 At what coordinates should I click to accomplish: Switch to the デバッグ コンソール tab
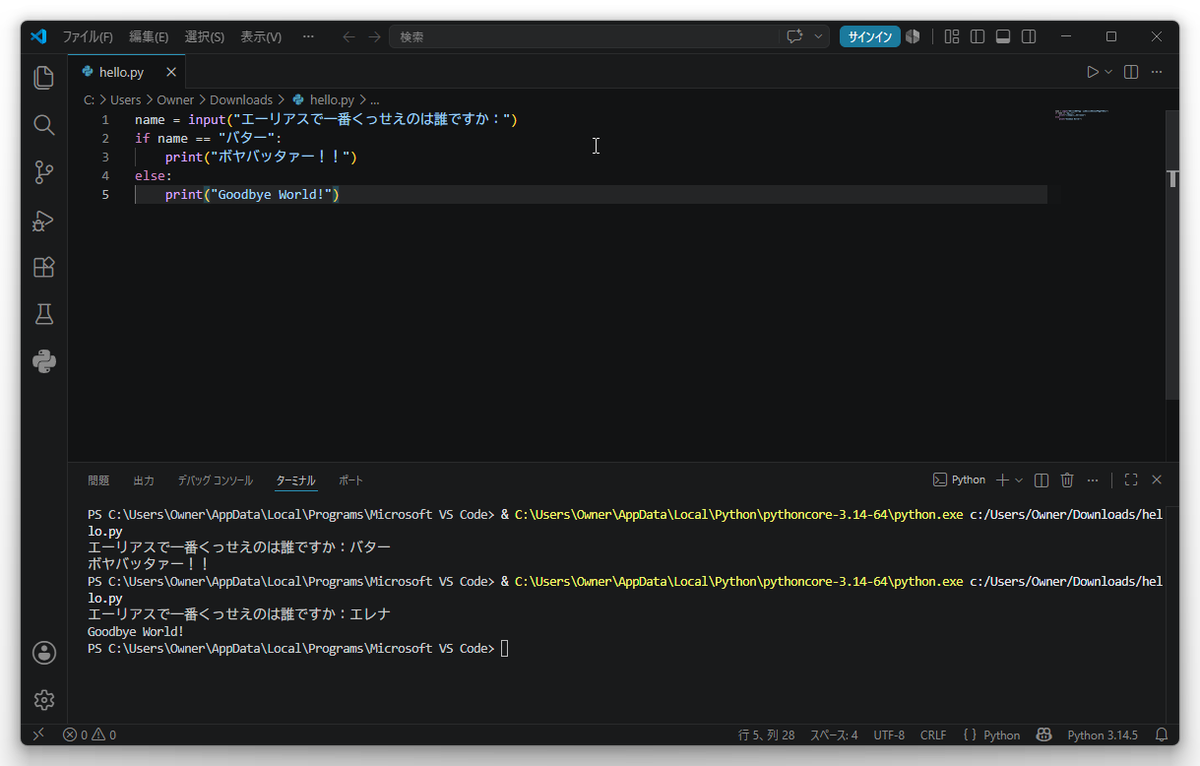coord(215,480)
